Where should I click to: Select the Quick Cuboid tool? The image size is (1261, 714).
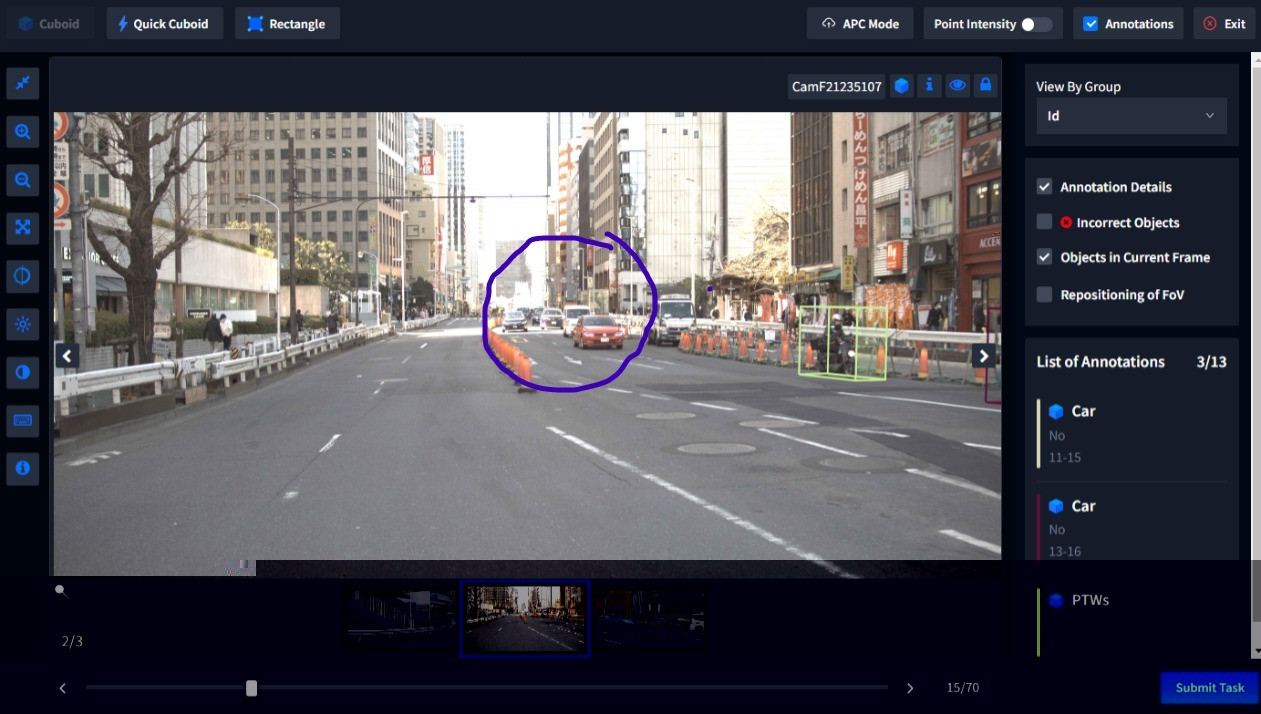(163, 24)
